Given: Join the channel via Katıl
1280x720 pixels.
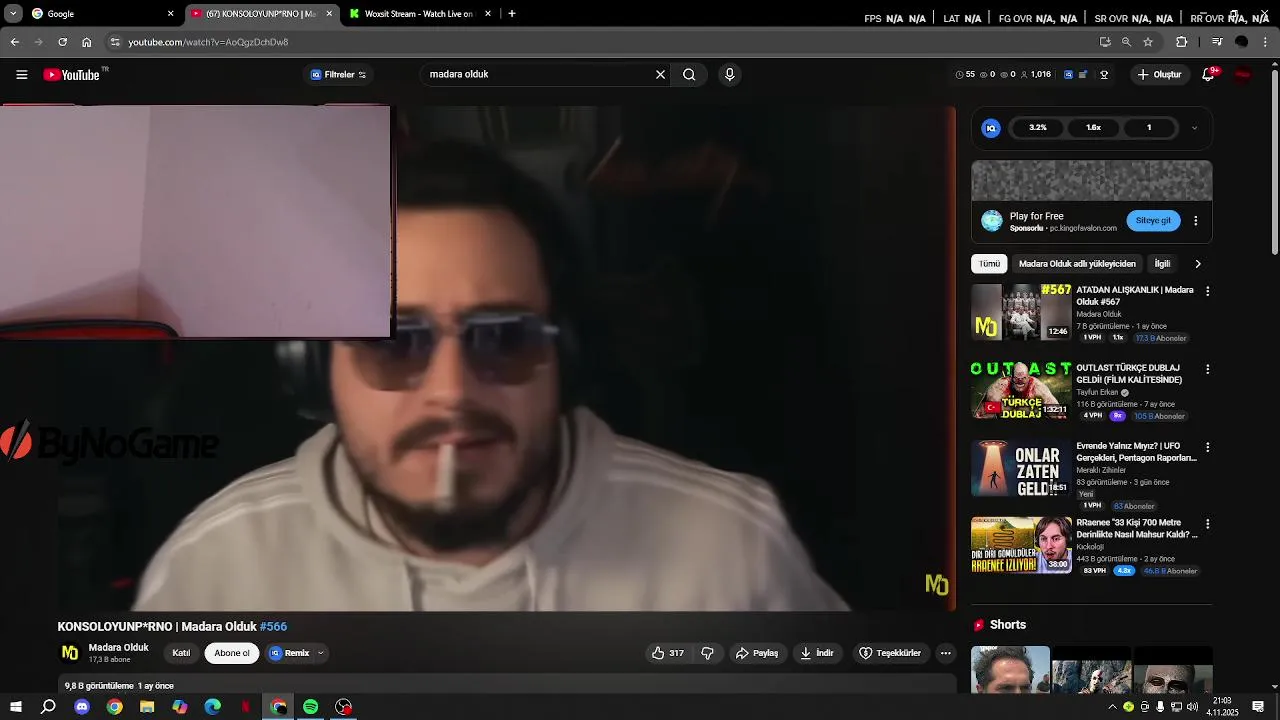Looking at the screenshot, I should [181, 653].
